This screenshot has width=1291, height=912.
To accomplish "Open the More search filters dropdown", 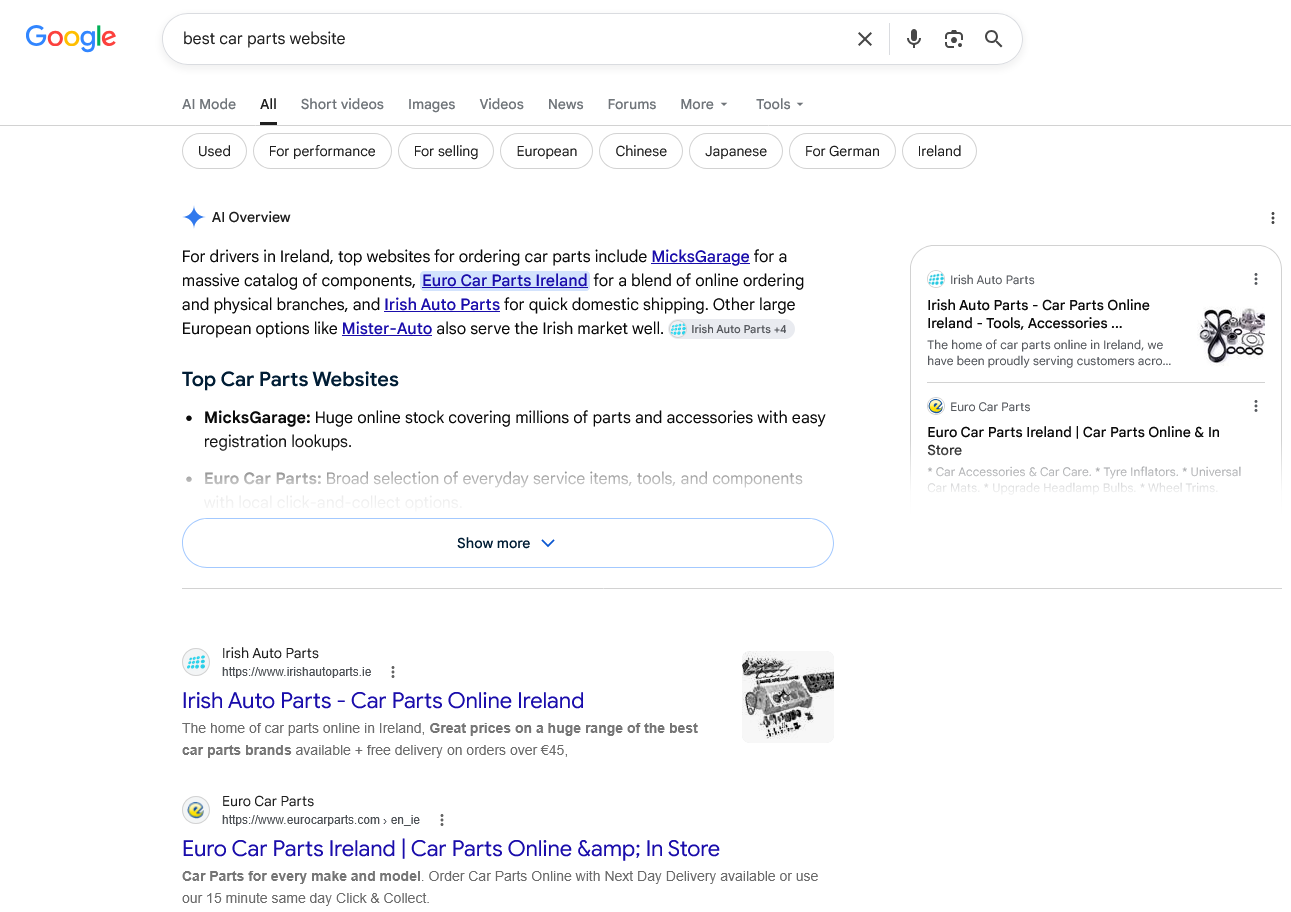I will [704, 104].
